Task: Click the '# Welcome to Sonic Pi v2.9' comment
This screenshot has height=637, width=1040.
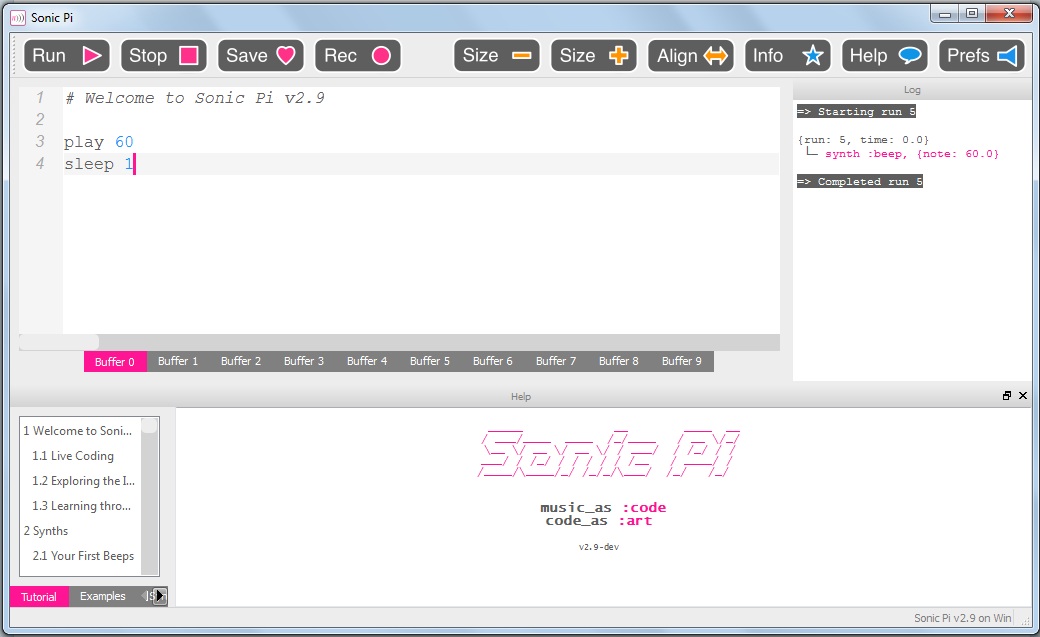Action: coord(194,98)
